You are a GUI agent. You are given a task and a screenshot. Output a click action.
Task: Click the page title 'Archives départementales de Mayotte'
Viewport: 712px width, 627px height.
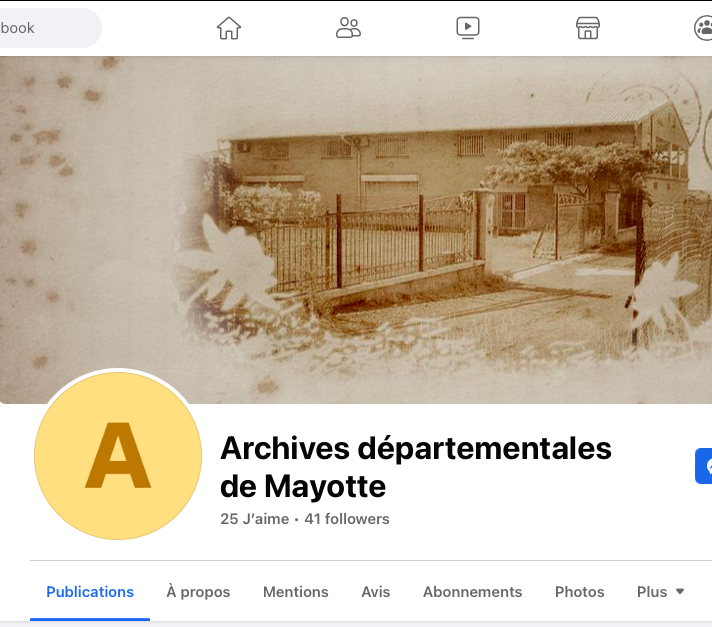[415, 467]
